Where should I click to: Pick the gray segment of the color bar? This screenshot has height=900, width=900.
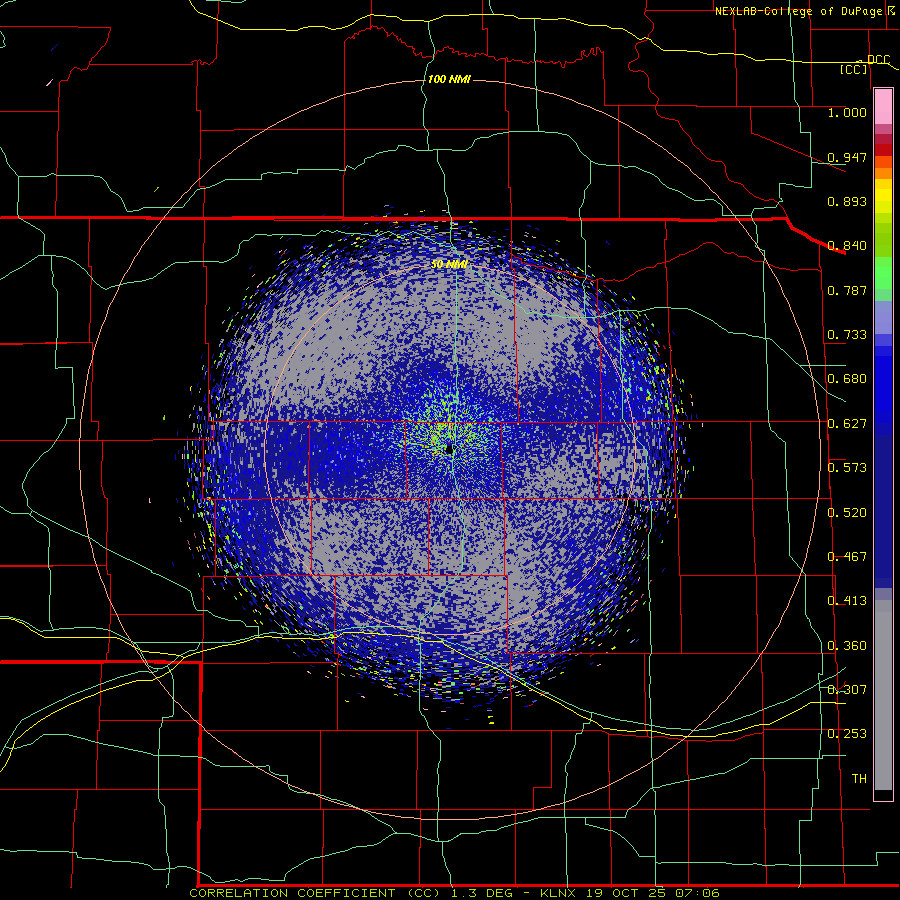coord(883,695)
